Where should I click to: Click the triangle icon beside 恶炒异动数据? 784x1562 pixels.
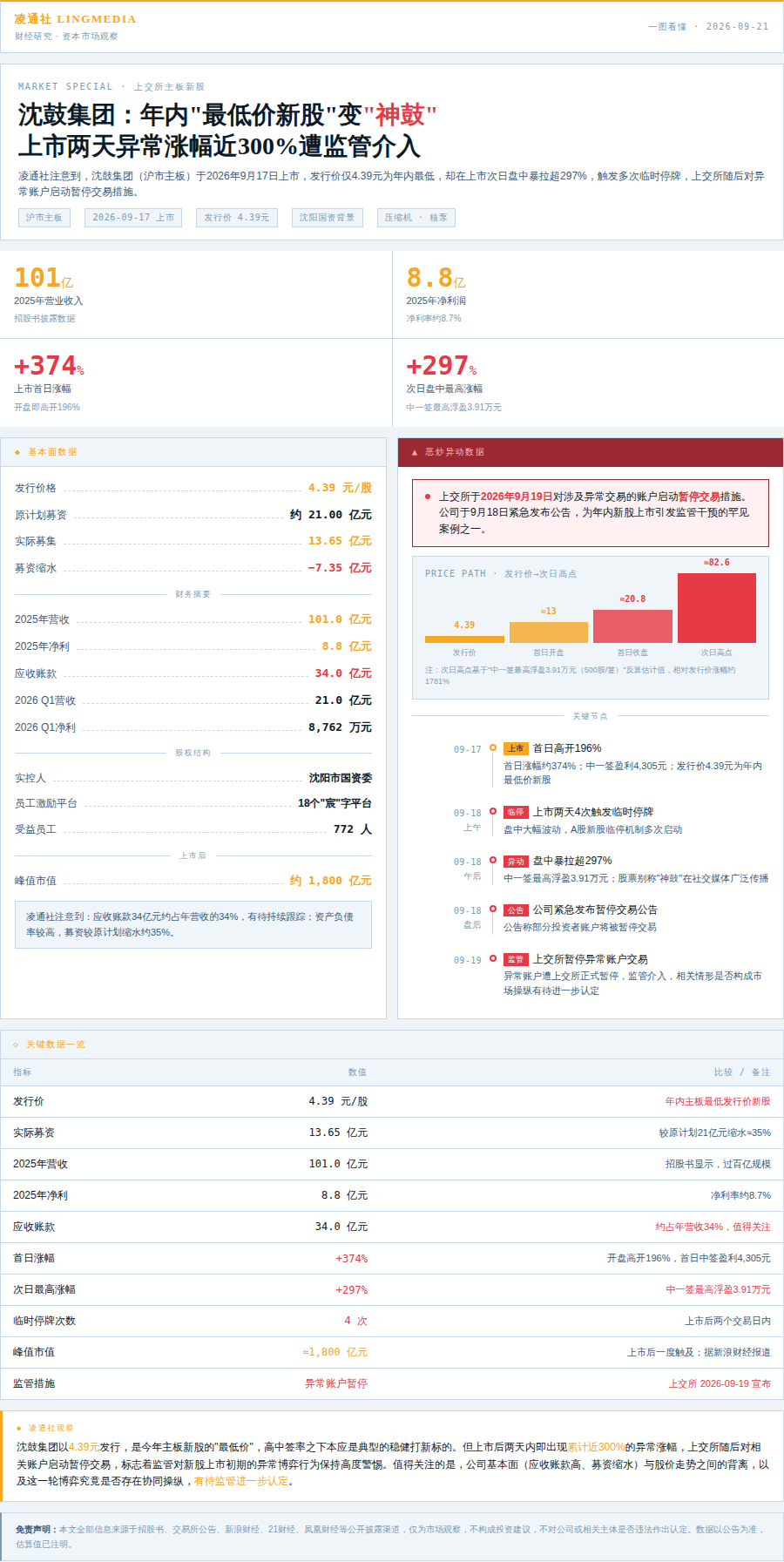(x=415, y=452)
